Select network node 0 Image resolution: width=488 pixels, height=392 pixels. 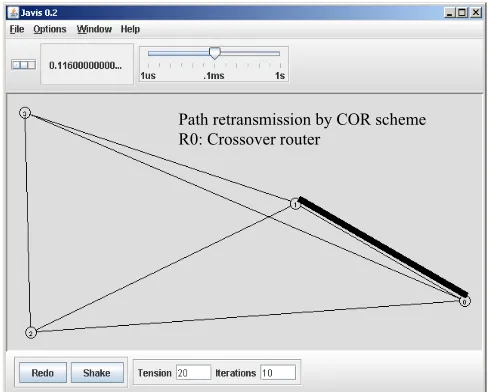(465, 301)
